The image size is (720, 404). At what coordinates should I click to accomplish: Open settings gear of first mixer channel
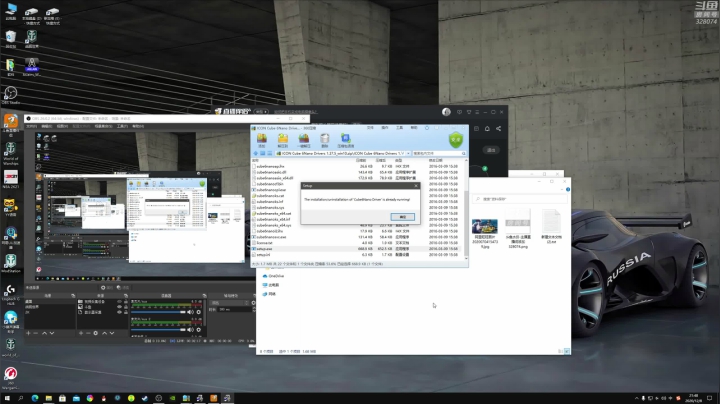pyautogui.click(x=199, y=312)
